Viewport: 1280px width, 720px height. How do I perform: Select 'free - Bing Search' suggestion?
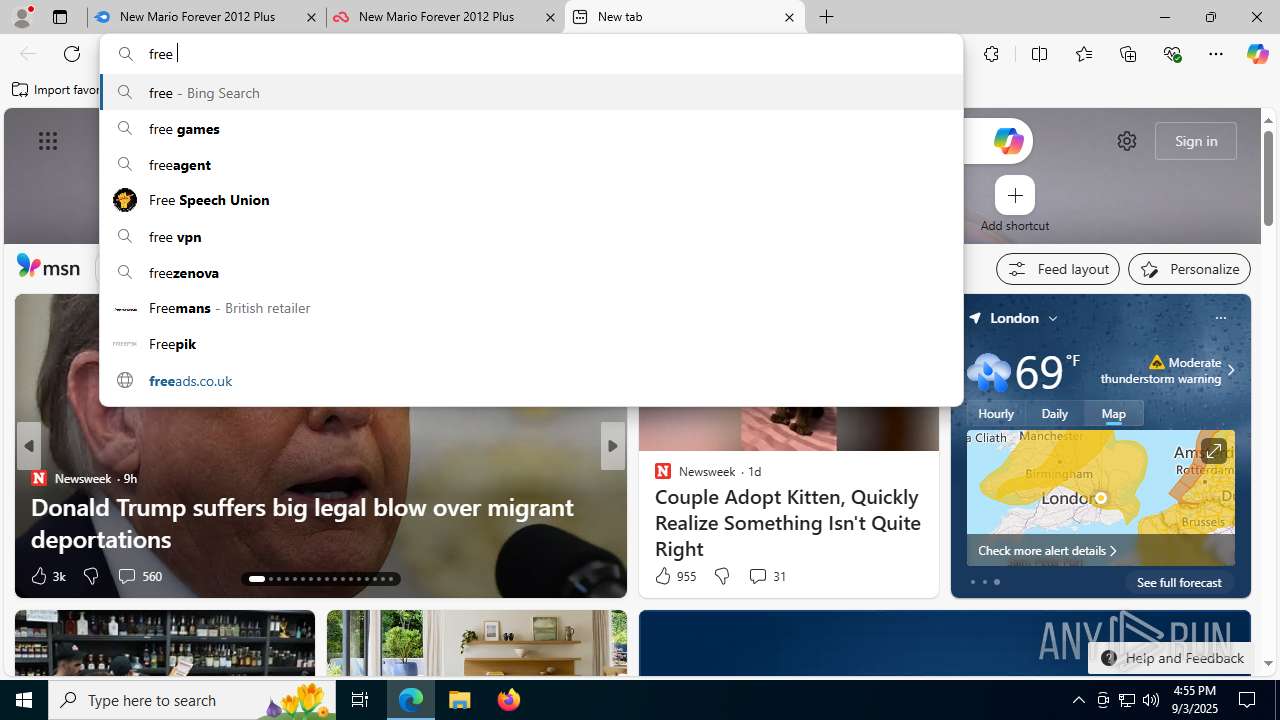[531, 92]
